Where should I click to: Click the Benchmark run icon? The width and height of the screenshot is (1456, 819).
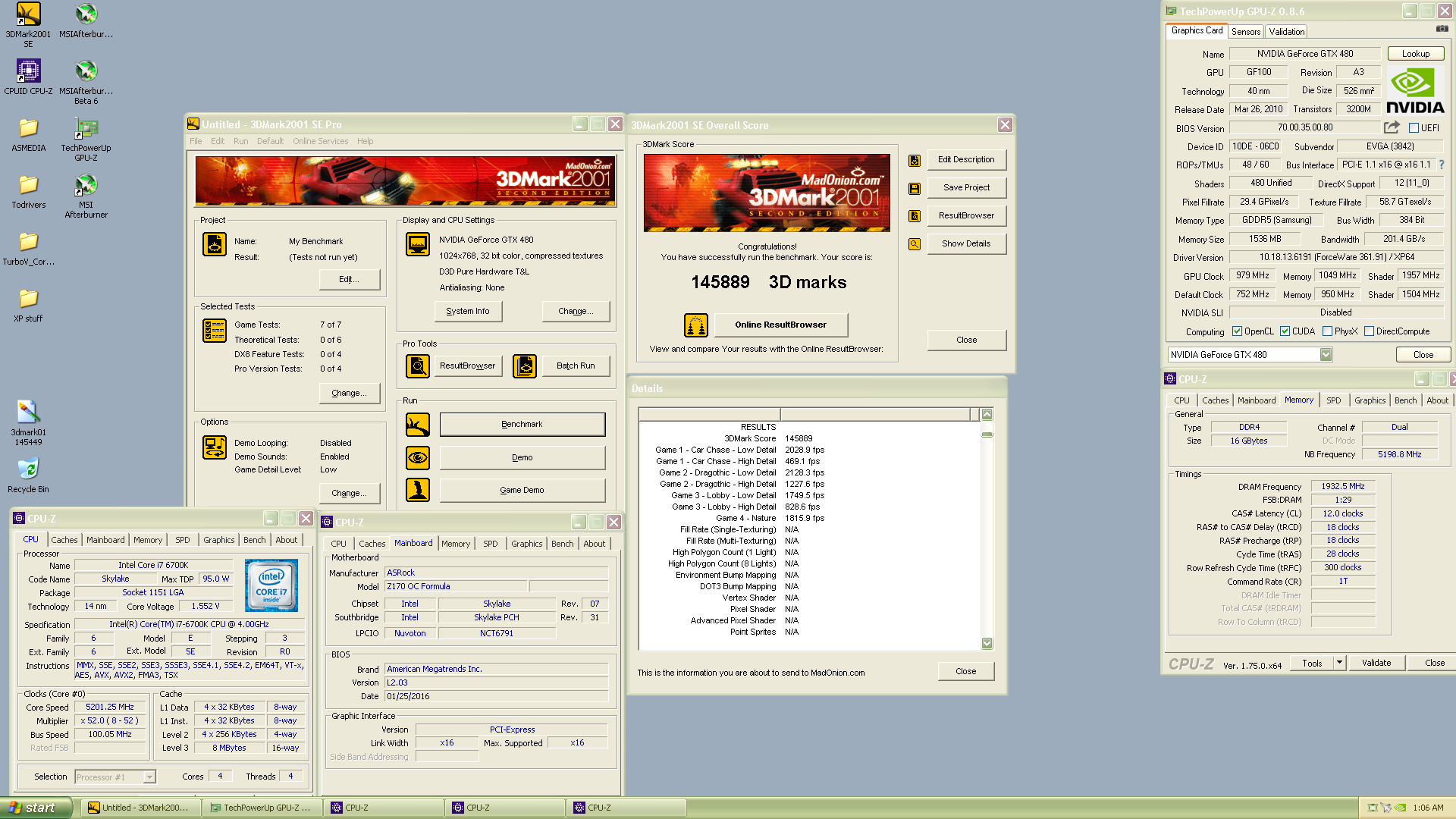point(418,425)
